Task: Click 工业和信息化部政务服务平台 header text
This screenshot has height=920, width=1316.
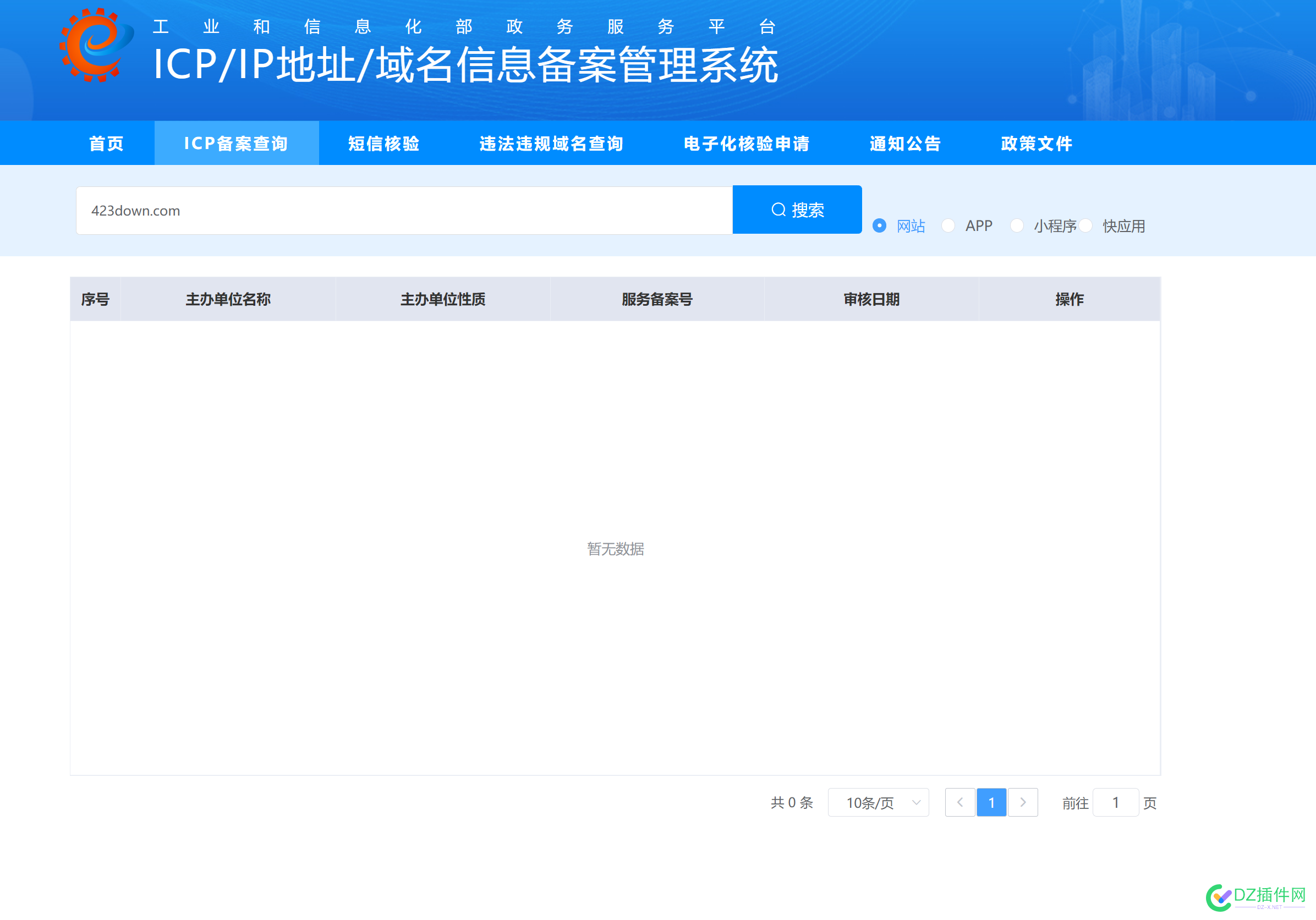Action: point(464,26)
